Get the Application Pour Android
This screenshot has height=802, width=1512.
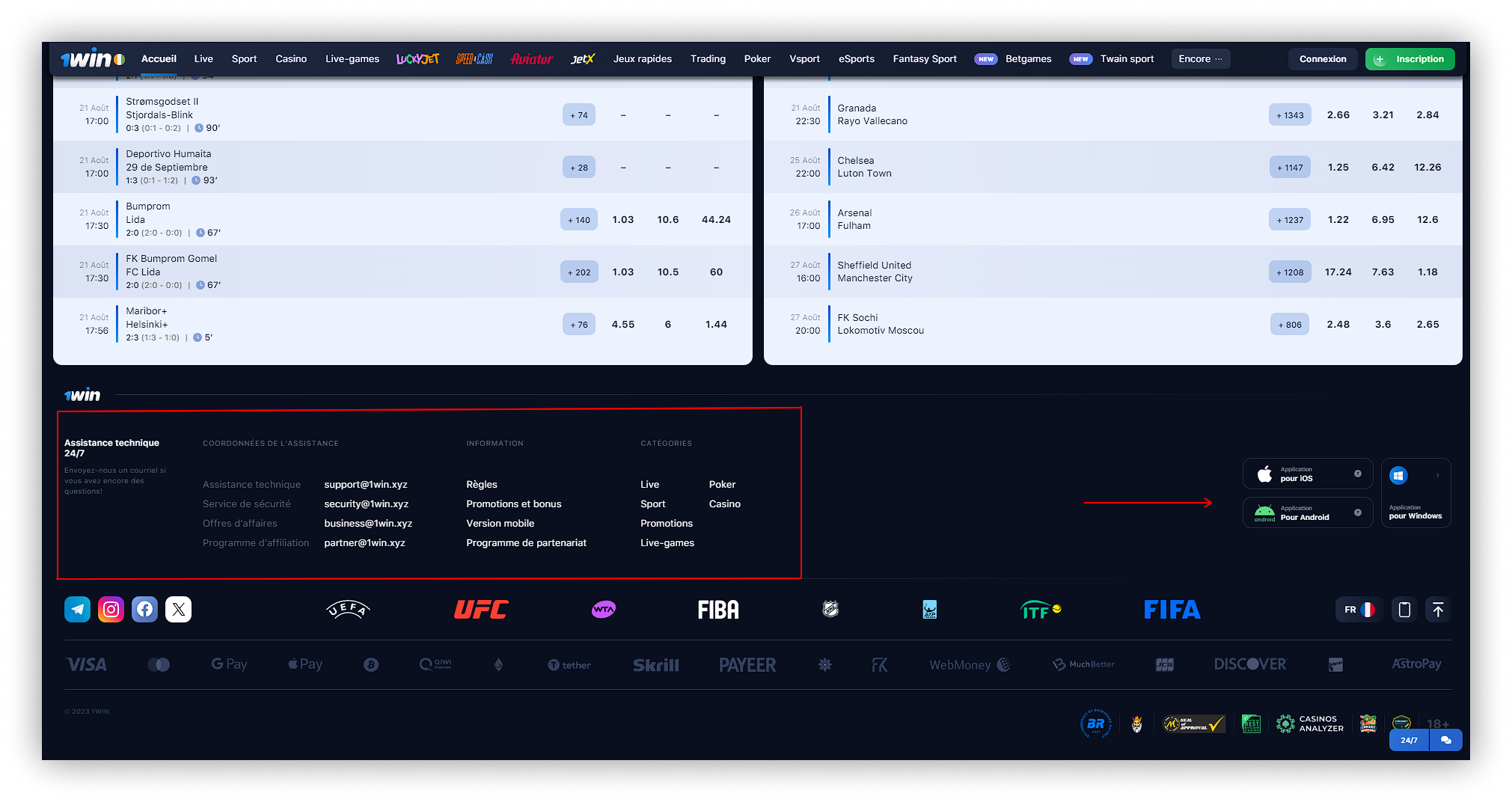(x=1307, y=512)
